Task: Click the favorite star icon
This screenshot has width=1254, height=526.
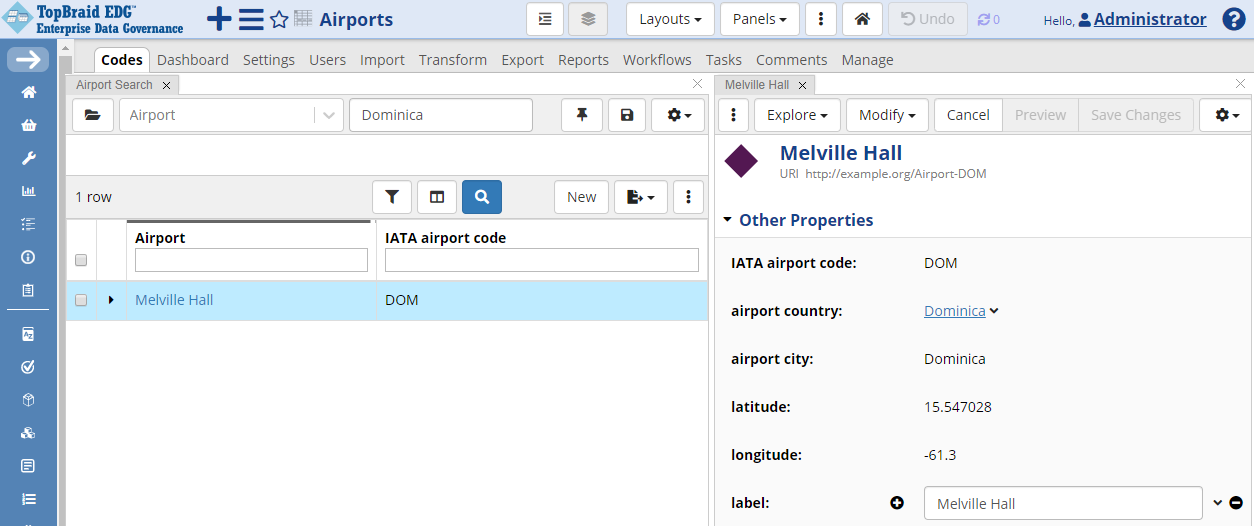Action: point(279,20)
